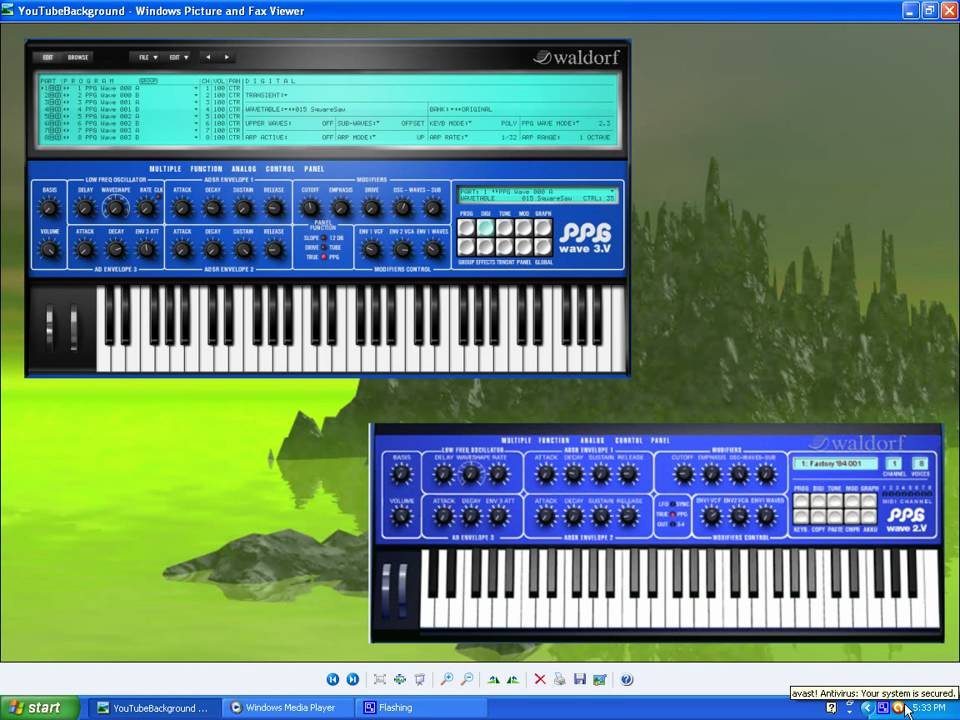Go to the next image in viewer
The image size is (960, 720).
coord(353,679)
